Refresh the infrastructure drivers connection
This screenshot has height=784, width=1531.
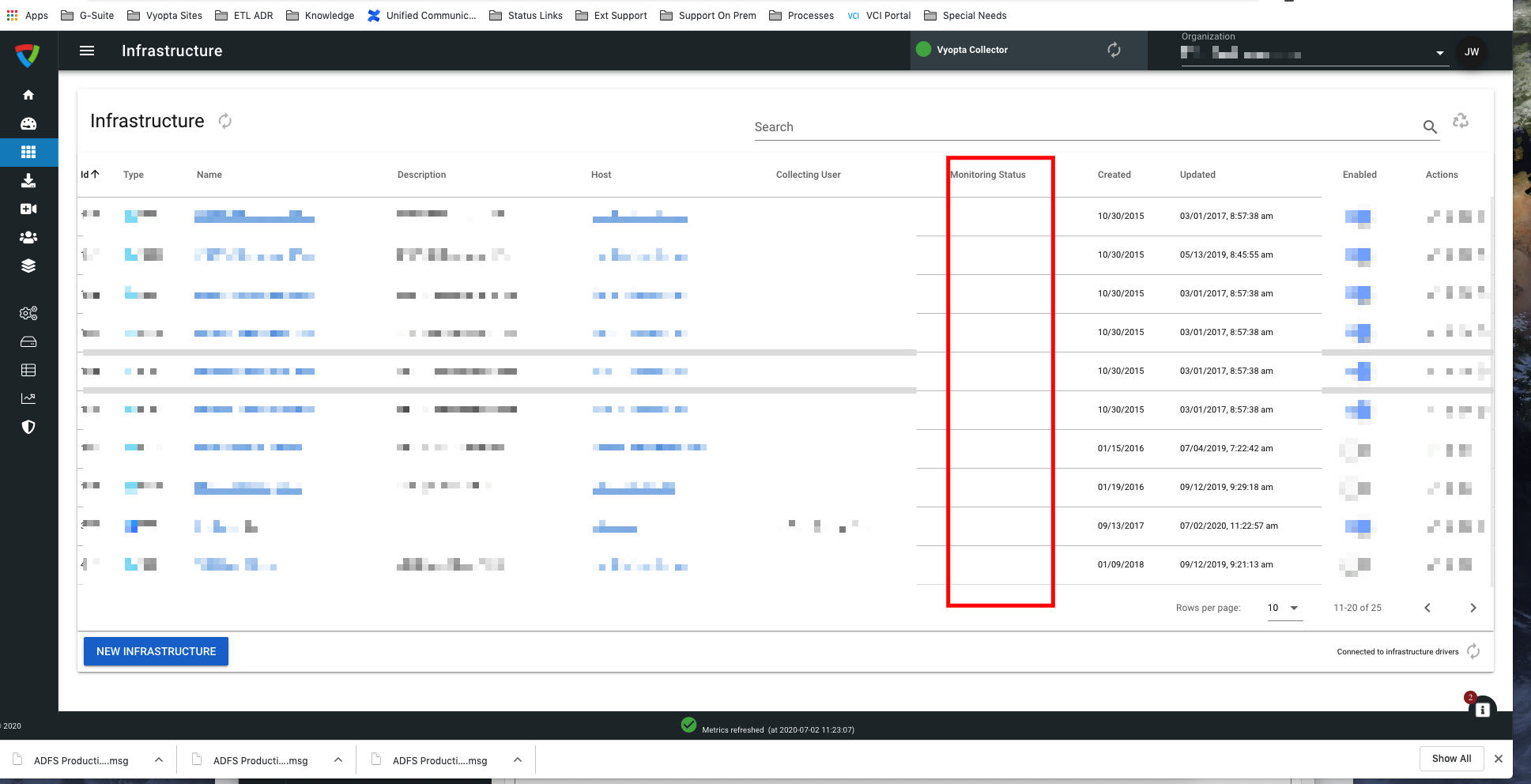[1473, 651]
